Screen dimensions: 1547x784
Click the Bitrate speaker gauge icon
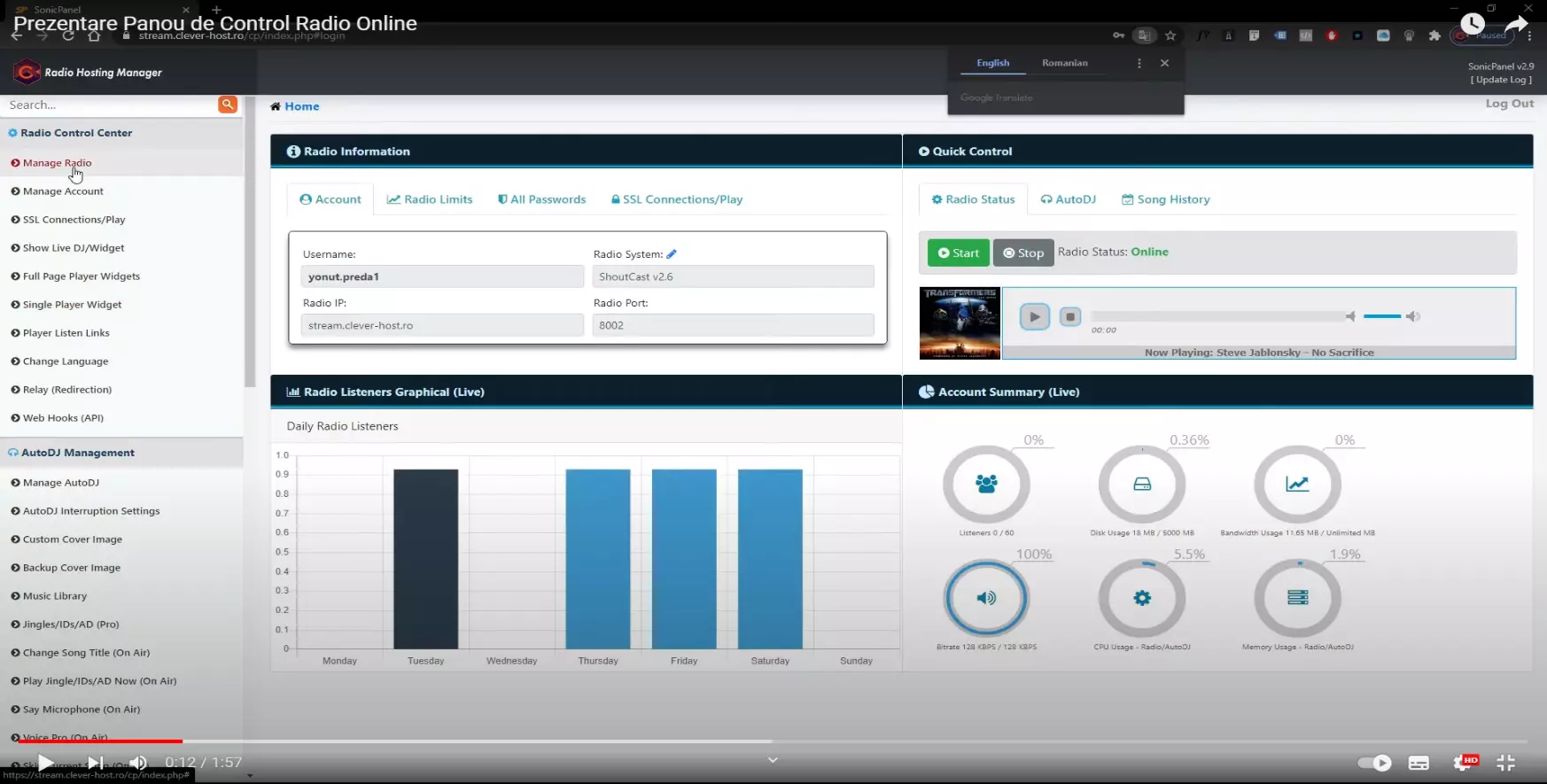coord(985,598)
